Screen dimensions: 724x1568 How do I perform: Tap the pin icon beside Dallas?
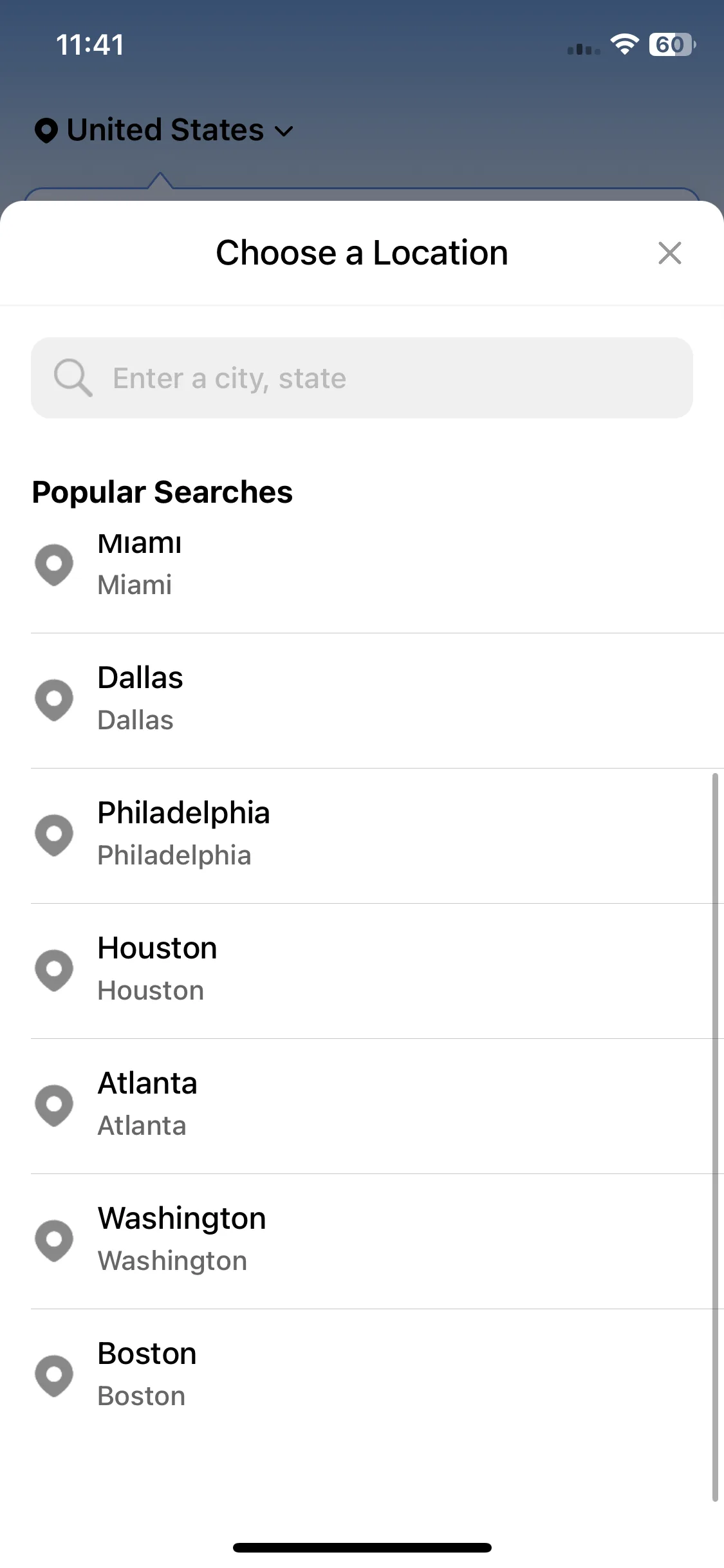pos(54,700)
